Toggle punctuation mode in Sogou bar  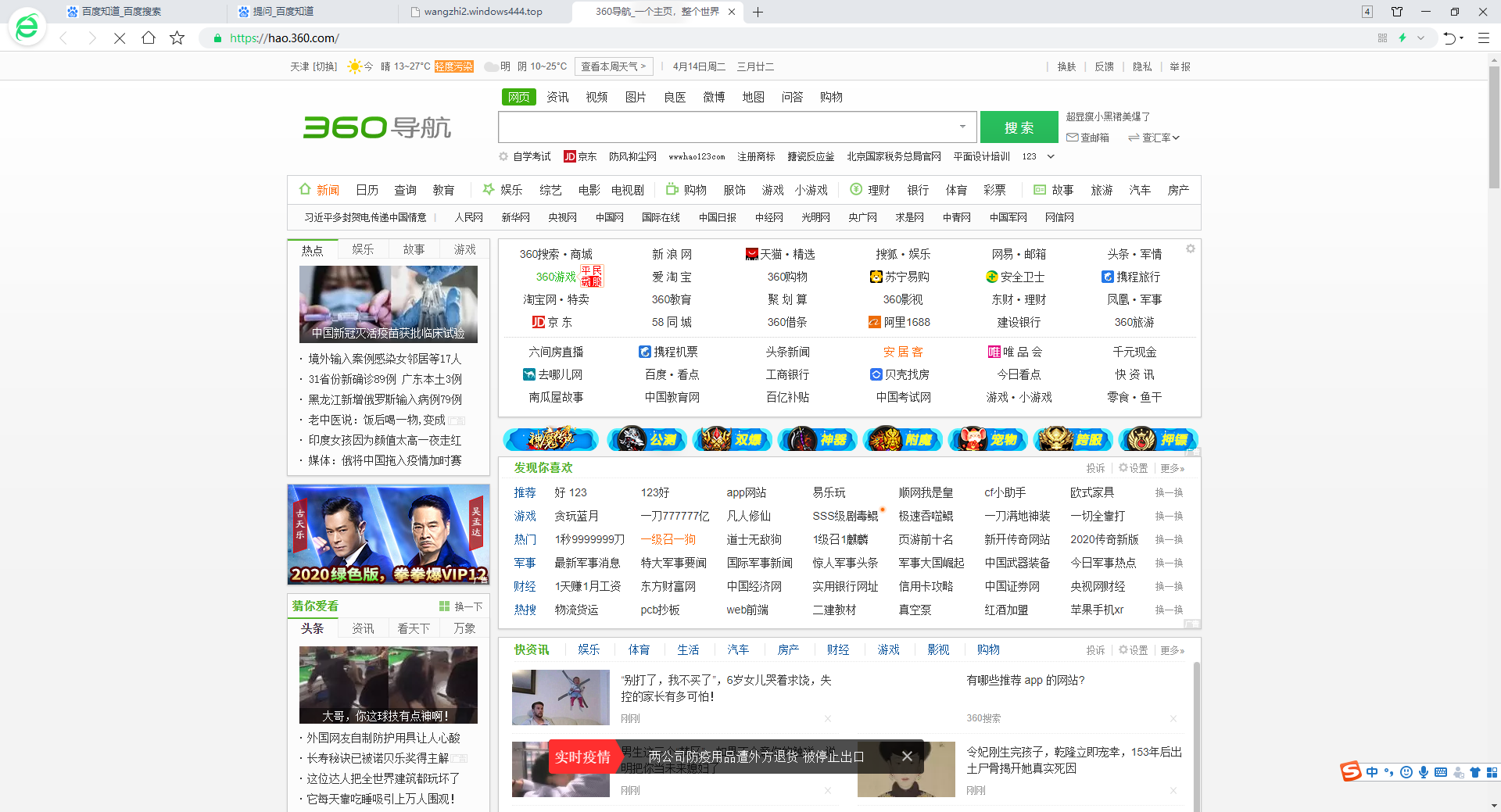[1388, 772]
